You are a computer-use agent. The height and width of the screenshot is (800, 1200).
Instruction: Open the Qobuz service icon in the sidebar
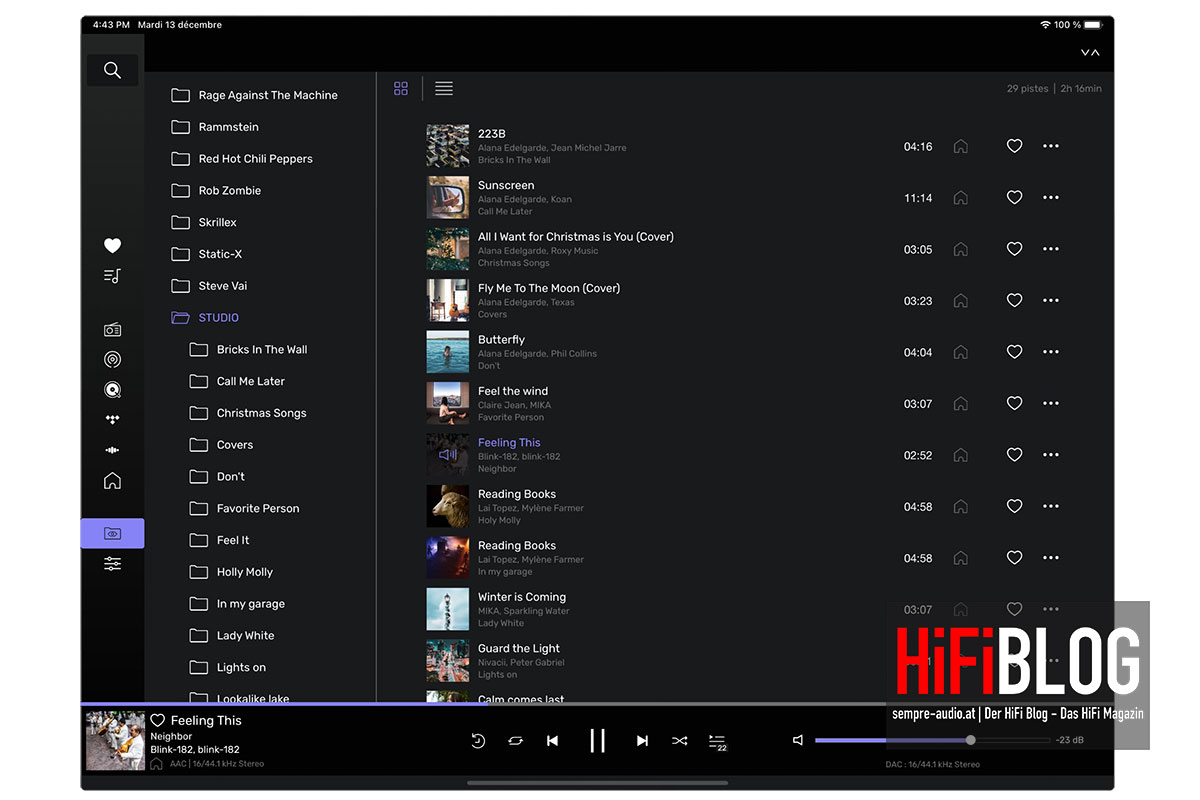click(x=113, y=390)
